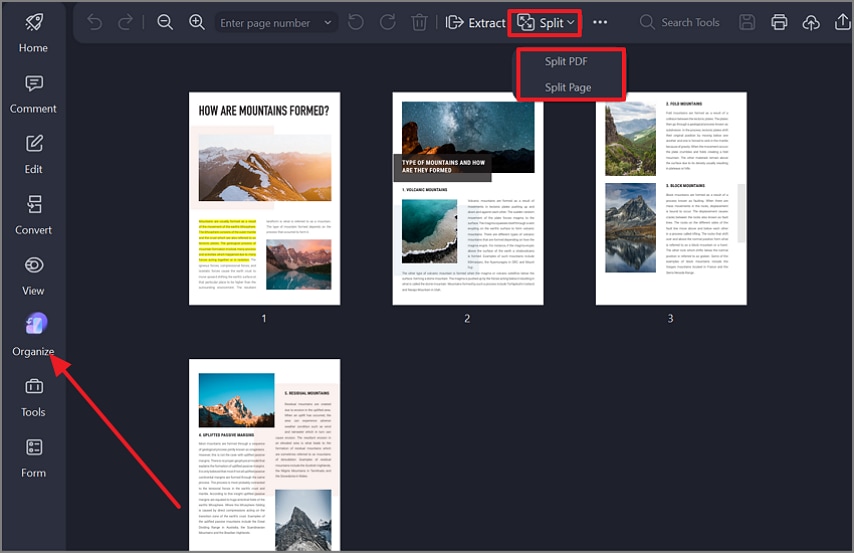Click the vertical scrollbar handle

[x=741, y=213]
